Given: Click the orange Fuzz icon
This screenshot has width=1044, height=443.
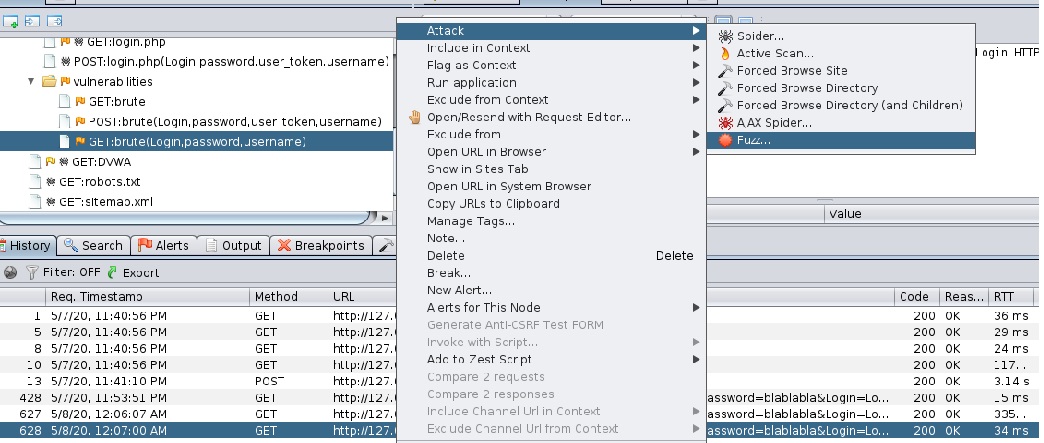Looking at the screenshot, I should (x=725, y=140).
